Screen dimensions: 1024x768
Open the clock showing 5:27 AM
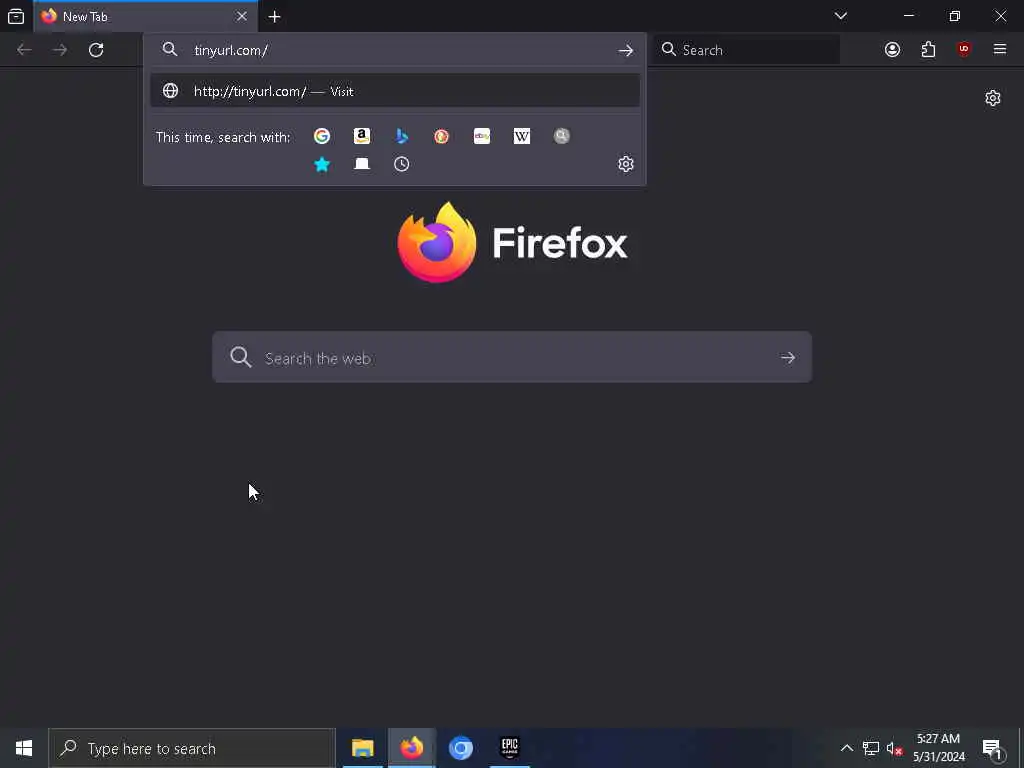[939, 748]
